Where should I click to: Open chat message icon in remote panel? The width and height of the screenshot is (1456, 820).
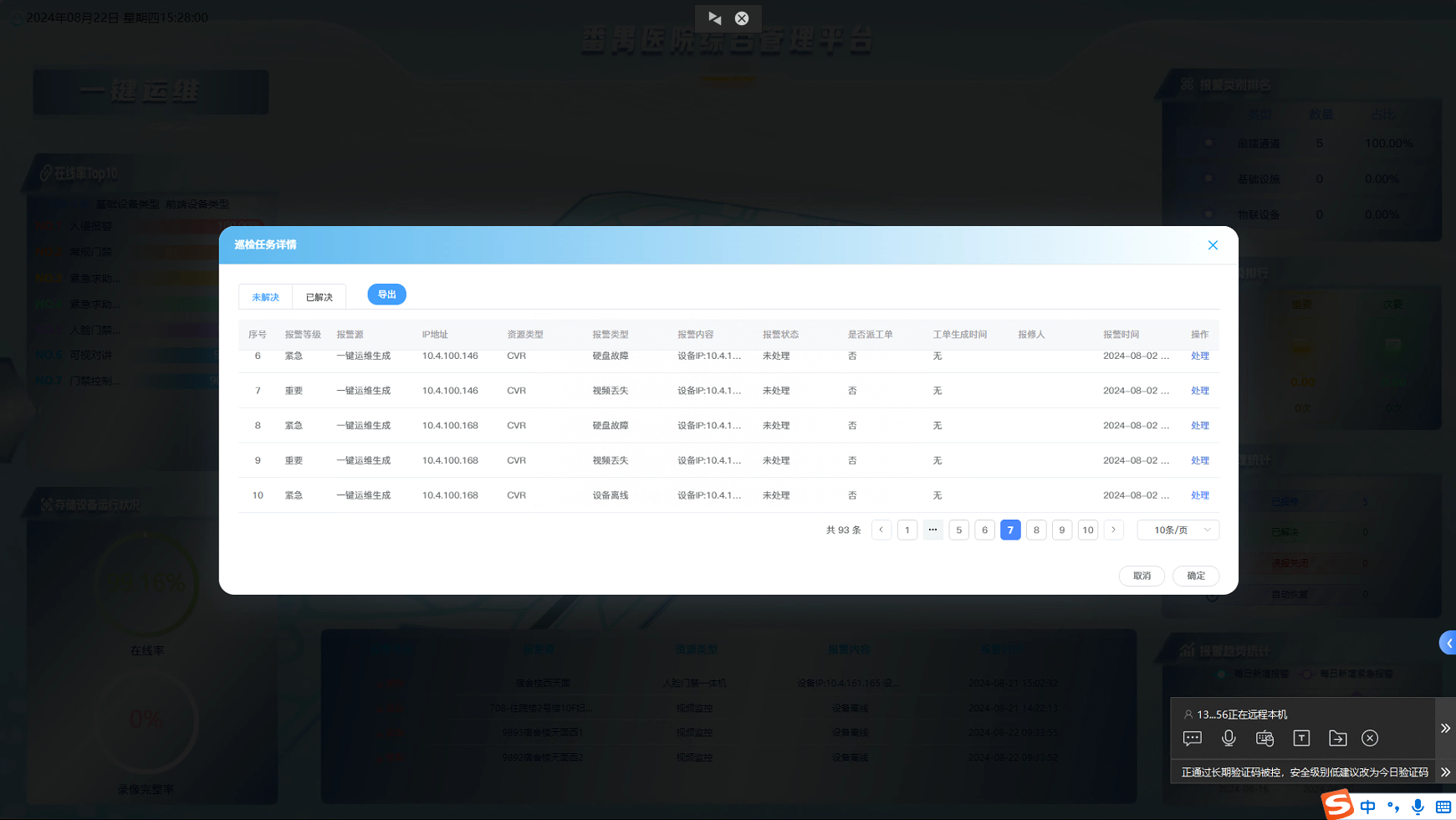[x=1193, y=738]
